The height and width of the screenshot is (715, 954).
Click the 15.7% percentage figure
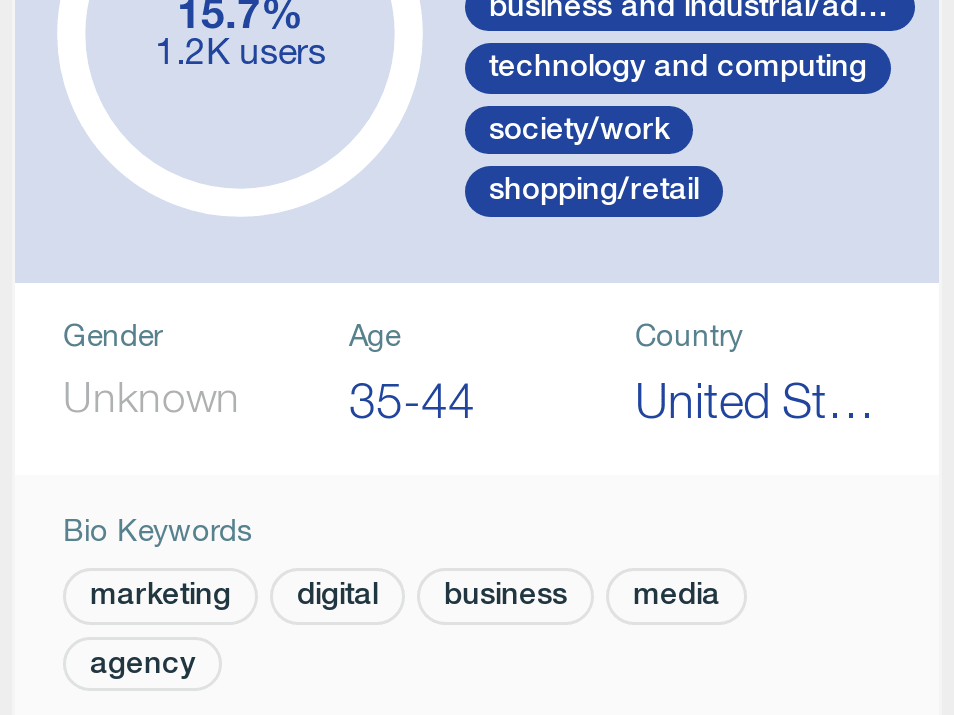point(240,16)
